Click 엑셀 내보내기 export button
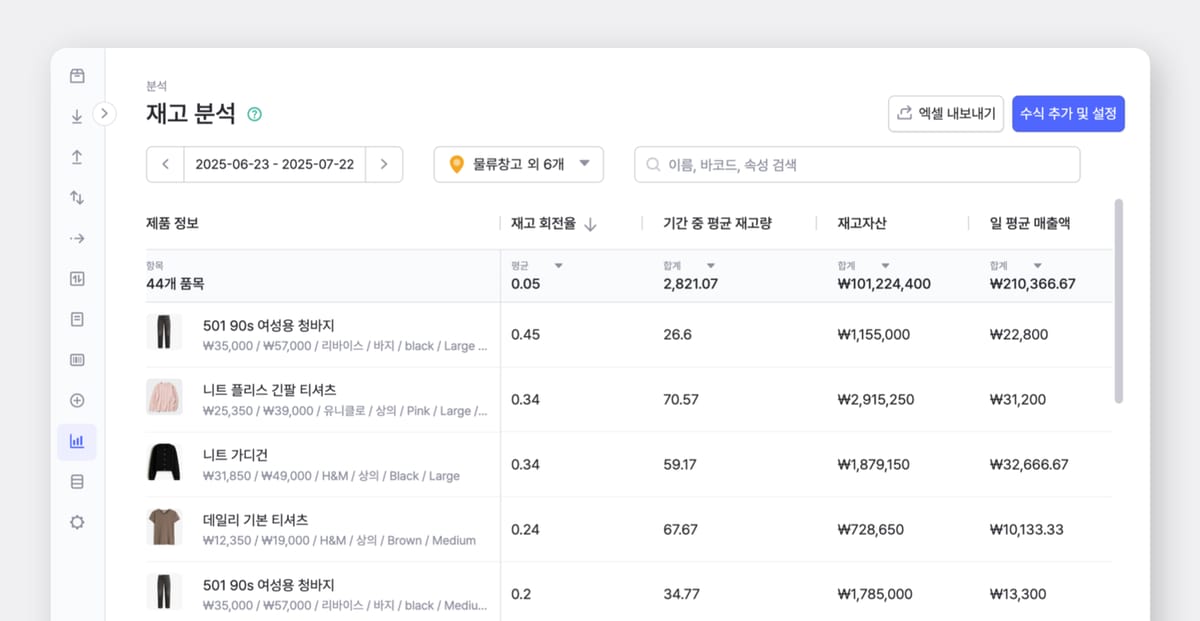Viewport: 1200px width, 621px height. pos(945,114)
